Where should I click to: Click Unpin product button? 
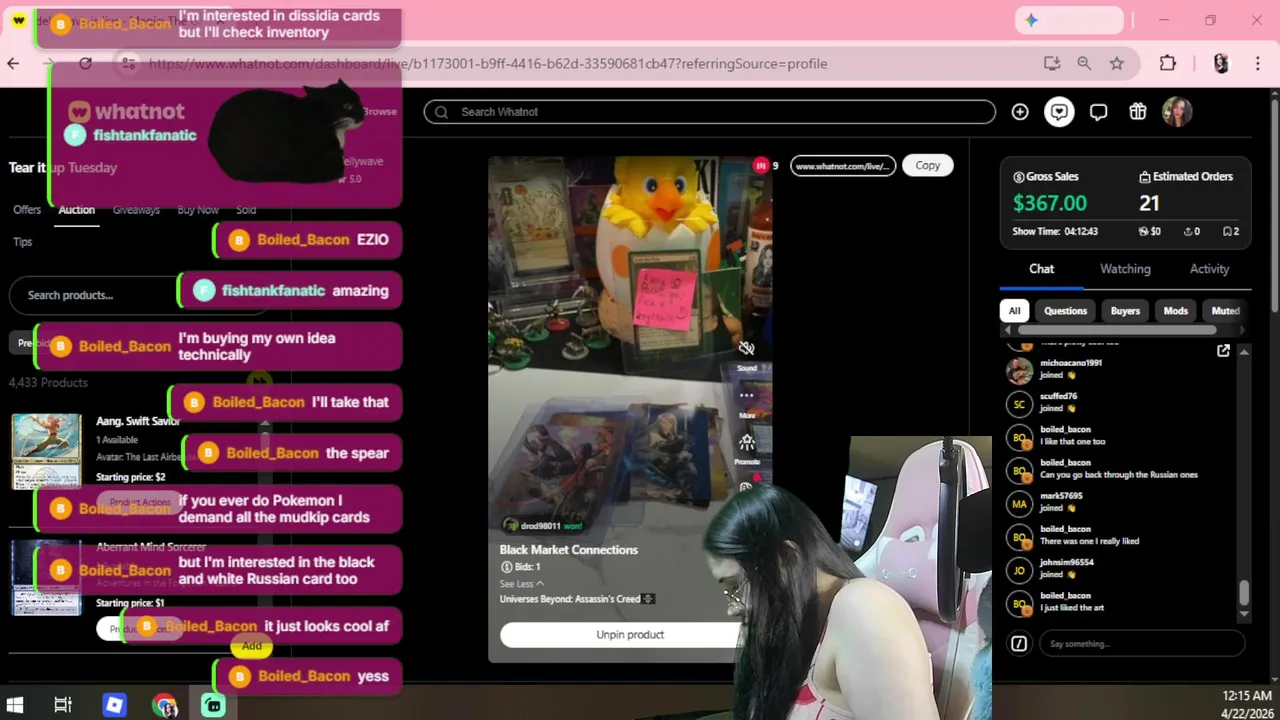click(x=630, y=635)
